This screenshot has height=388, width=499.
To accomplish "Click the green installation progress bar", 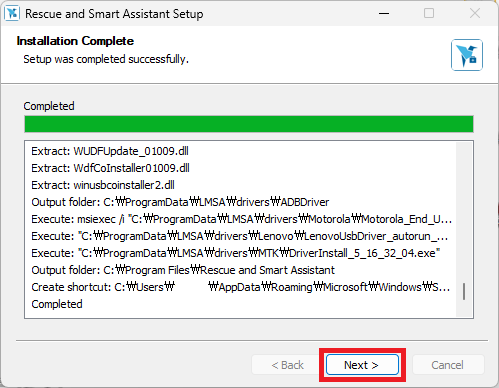I will click(249, 124).
